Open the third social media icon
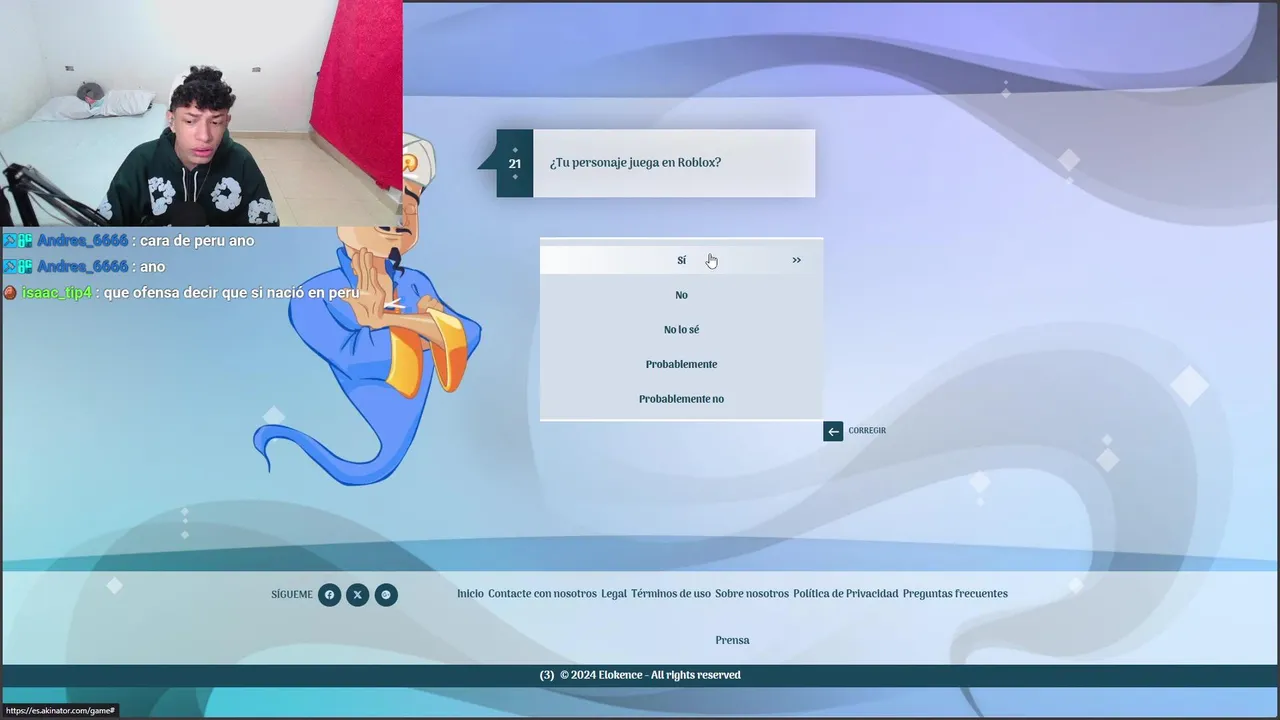Image resolution: width=1280 pixels, height=720 pixels. click(x=386, y=595)
